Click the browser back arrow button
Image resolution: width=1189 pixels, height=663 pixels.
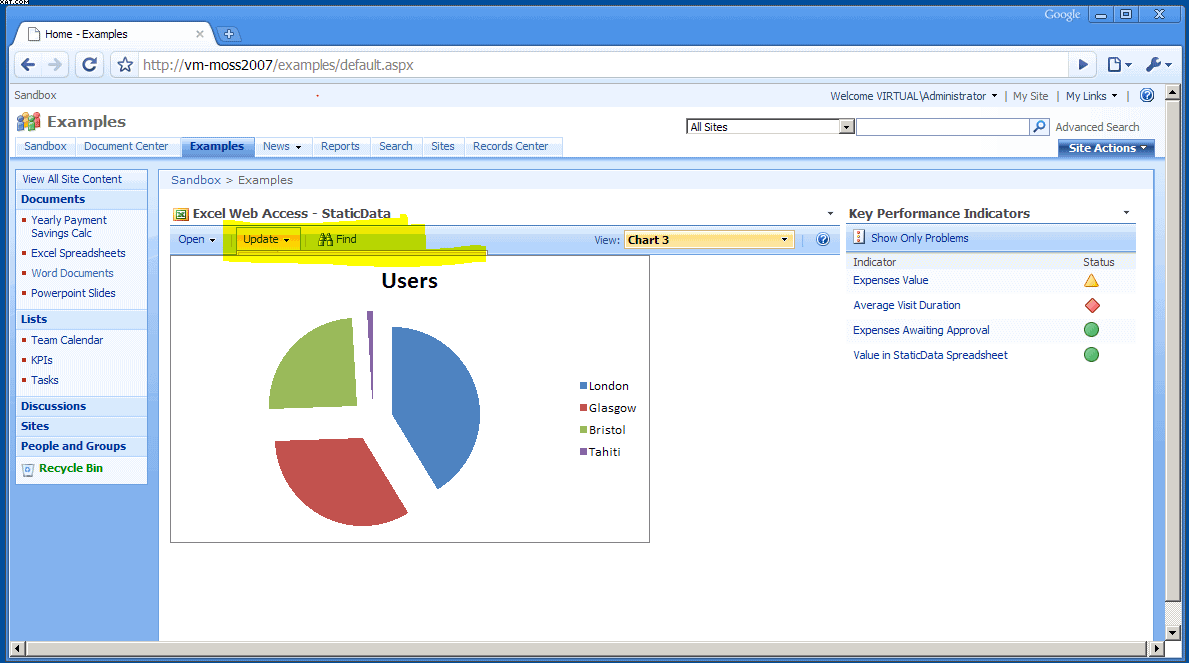click(28, 65)
